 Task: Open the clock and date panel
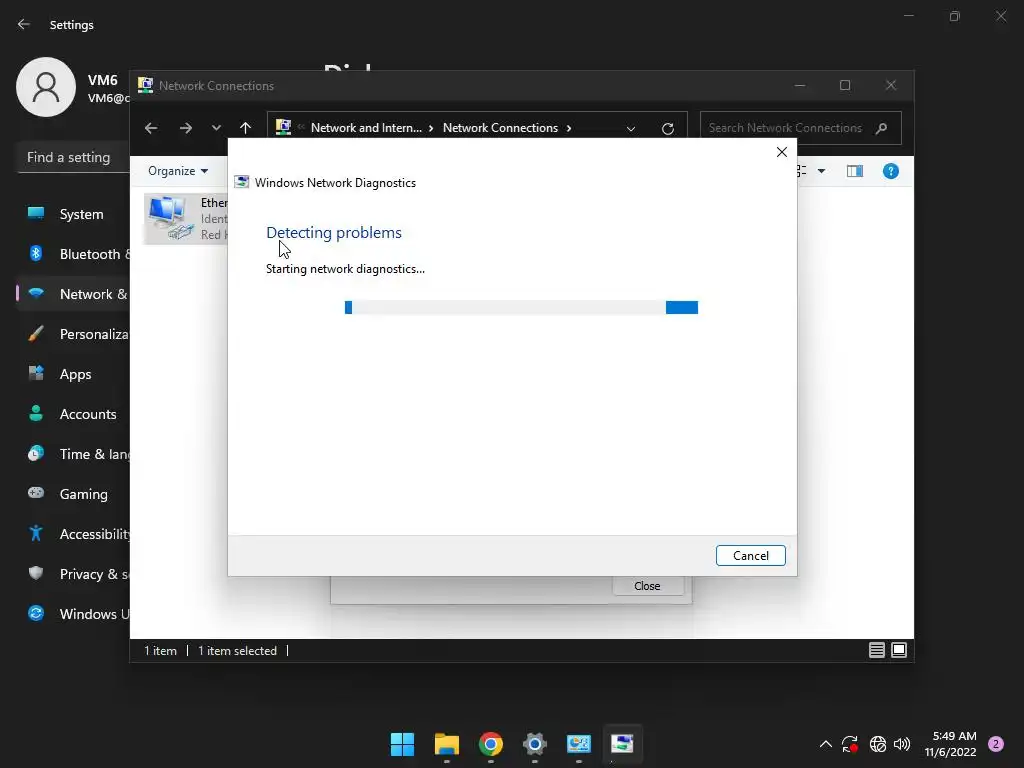(x=950, y=744)
